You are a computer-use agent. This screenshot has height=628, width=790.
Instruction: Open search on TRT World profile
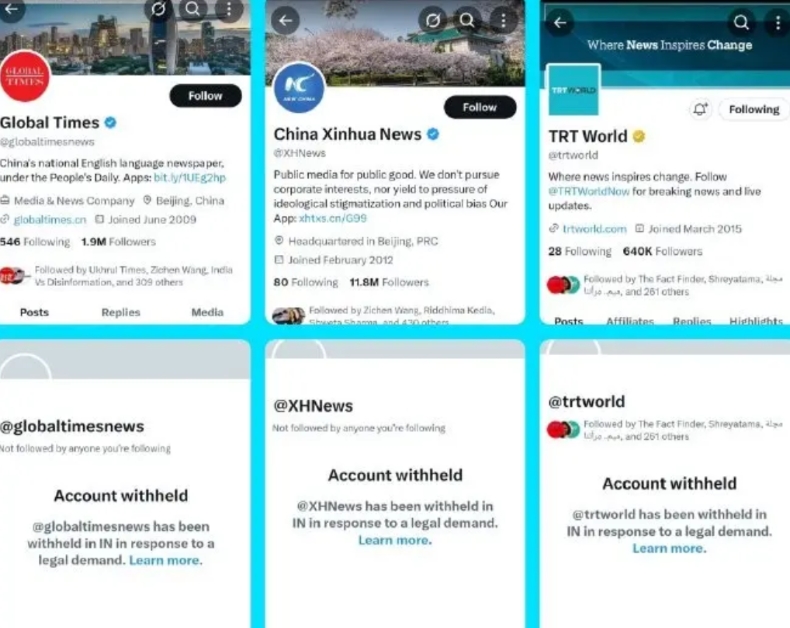[x=741, y=22]
